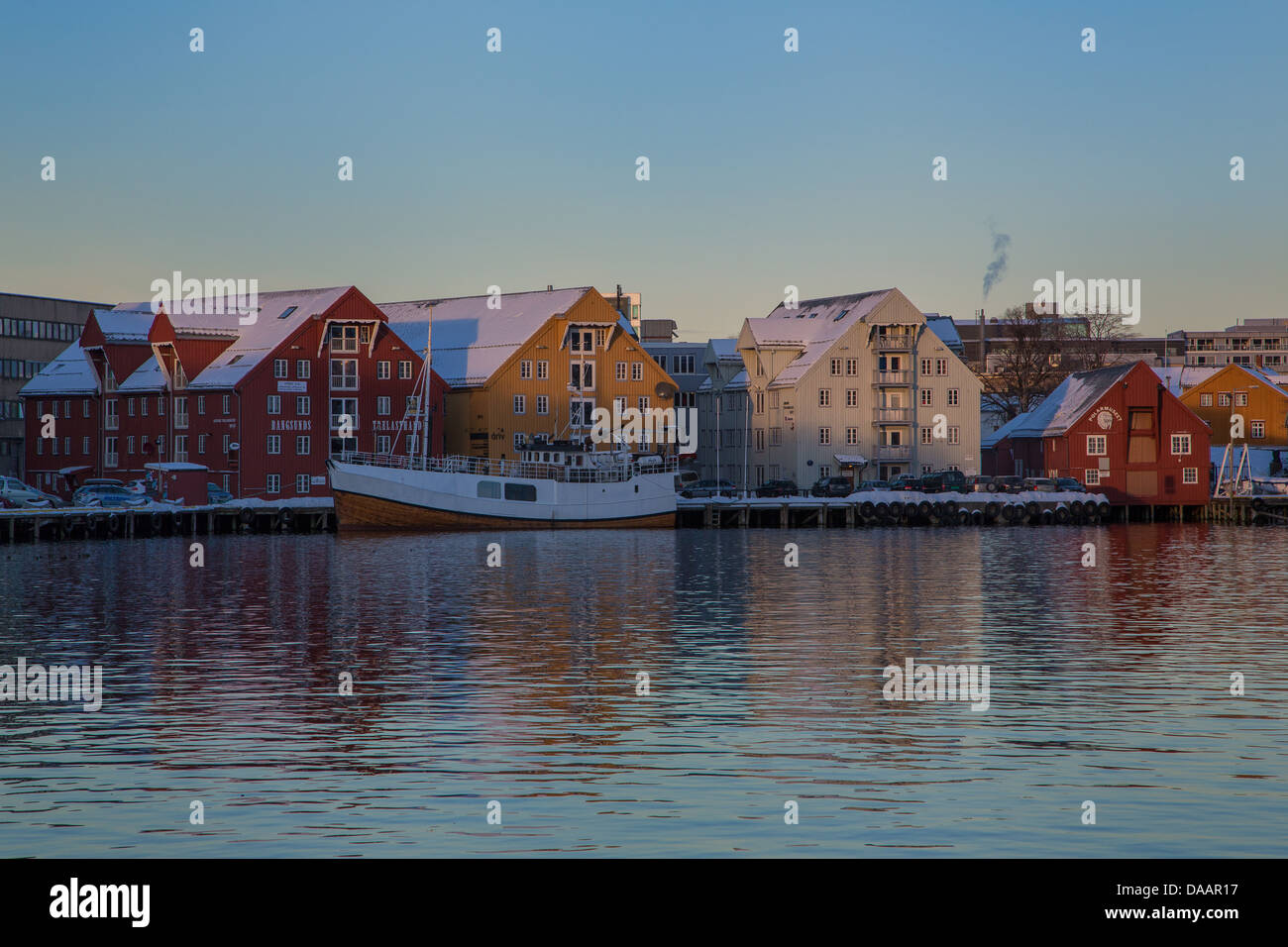The height and width of the screenshot is (947, 1288).
Task: Click the 'BANGSUNDS' sign on the red warehouse
Action: coord(291,424)
